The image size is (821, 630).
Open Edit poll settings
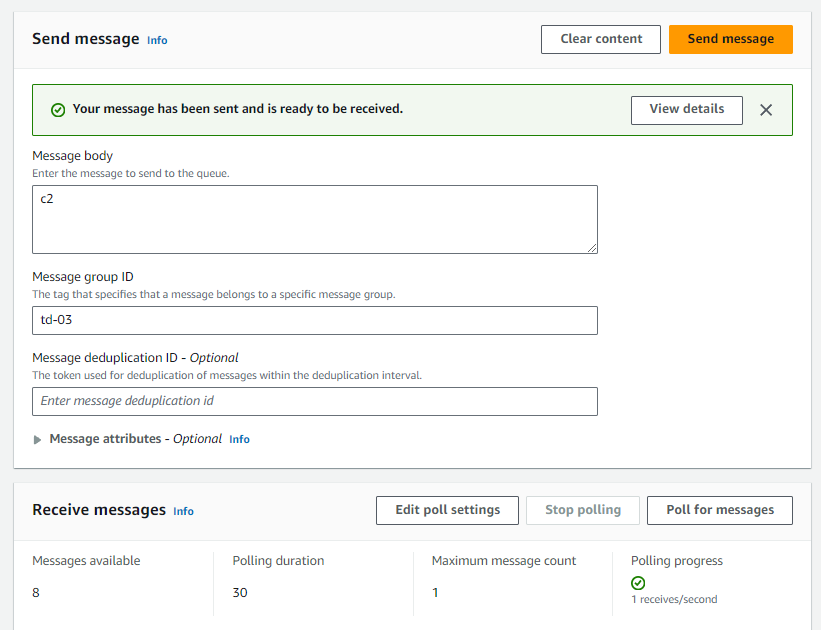(447, 510)
